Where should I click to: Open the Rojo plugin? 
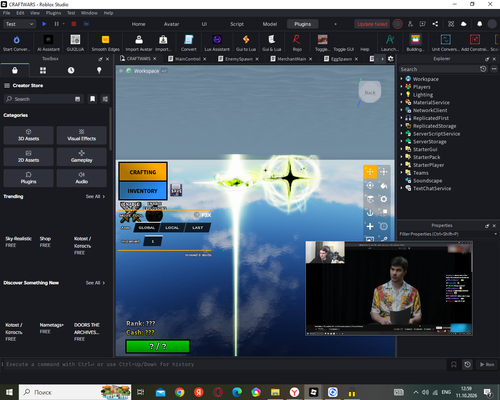click(x=297, y=43)
